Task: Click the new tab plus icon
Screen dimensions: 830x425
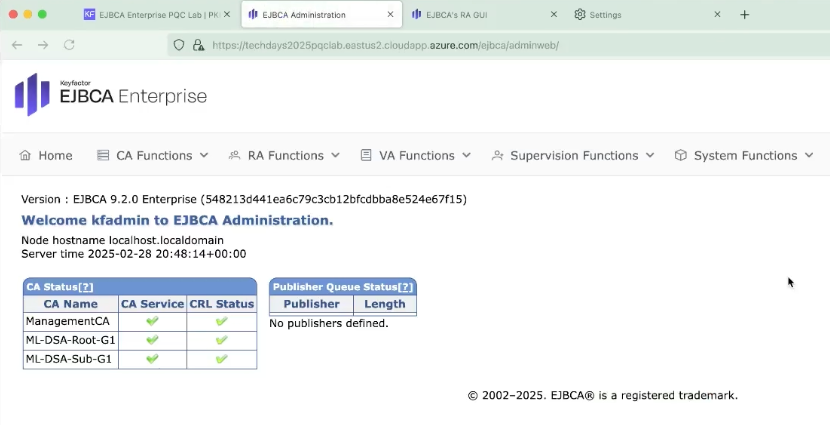Action: tap(744, 15)
